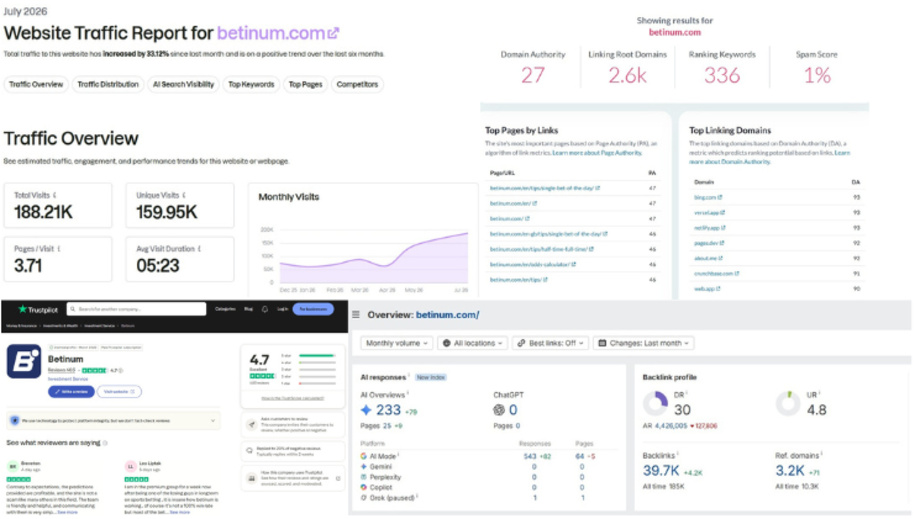915x519 pixels.
Task: Open the about.me linking domain
Action: tap(708, 258)
